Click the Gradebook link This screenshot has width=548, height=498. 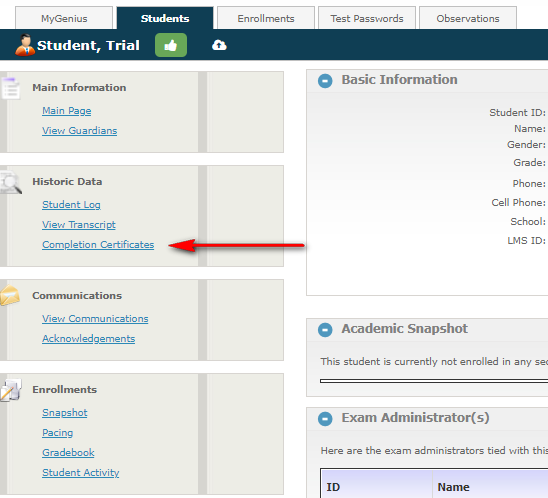tap(68, 453)
